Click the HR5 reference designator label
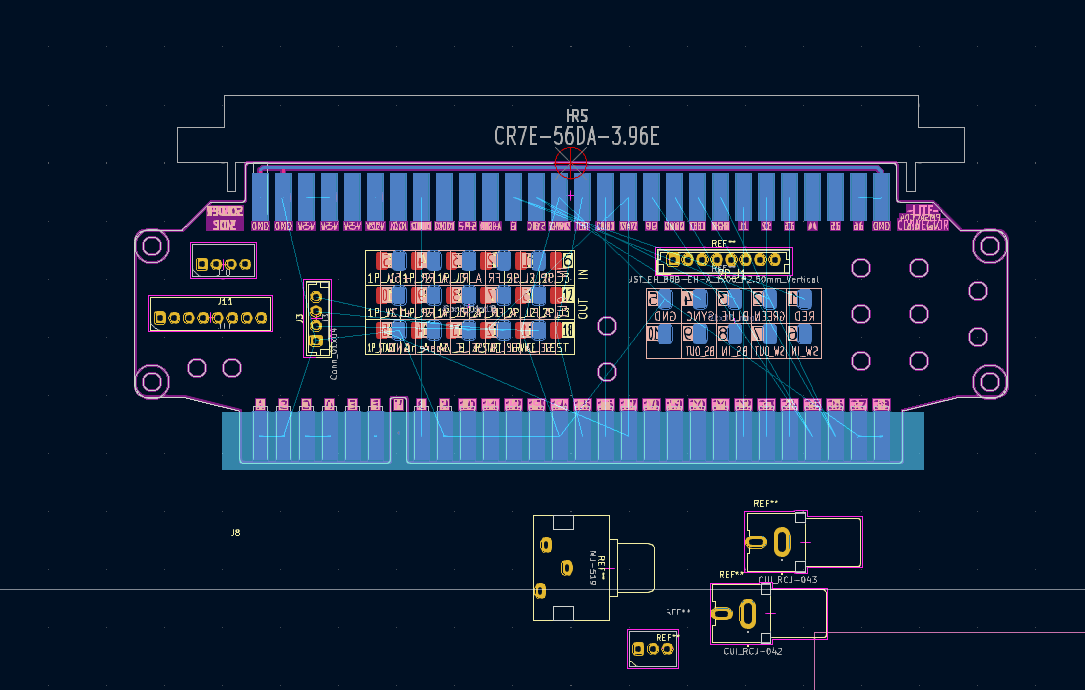Viewport: 1085px width, 690px height. click(x=577, y=116)
